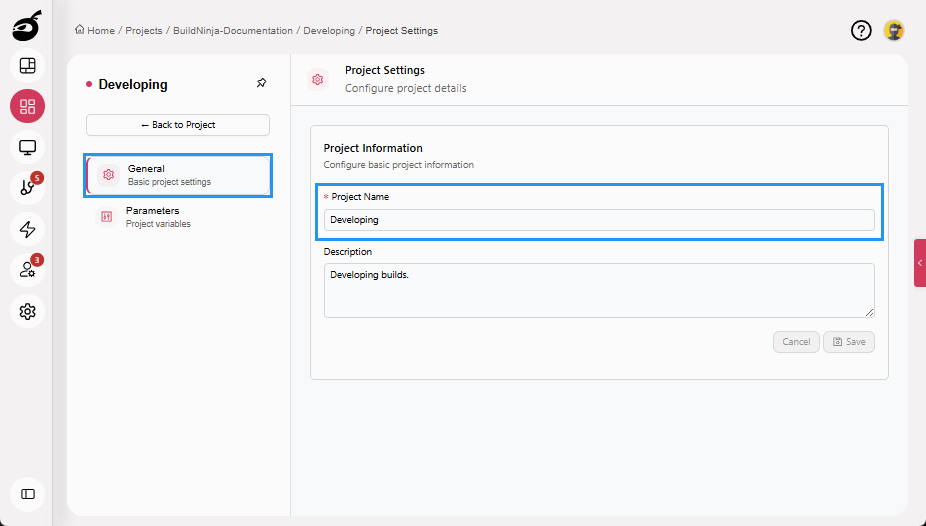Click the Back to Project button
This screenshot has width=926, height=526.
click(x=178, y=125)
